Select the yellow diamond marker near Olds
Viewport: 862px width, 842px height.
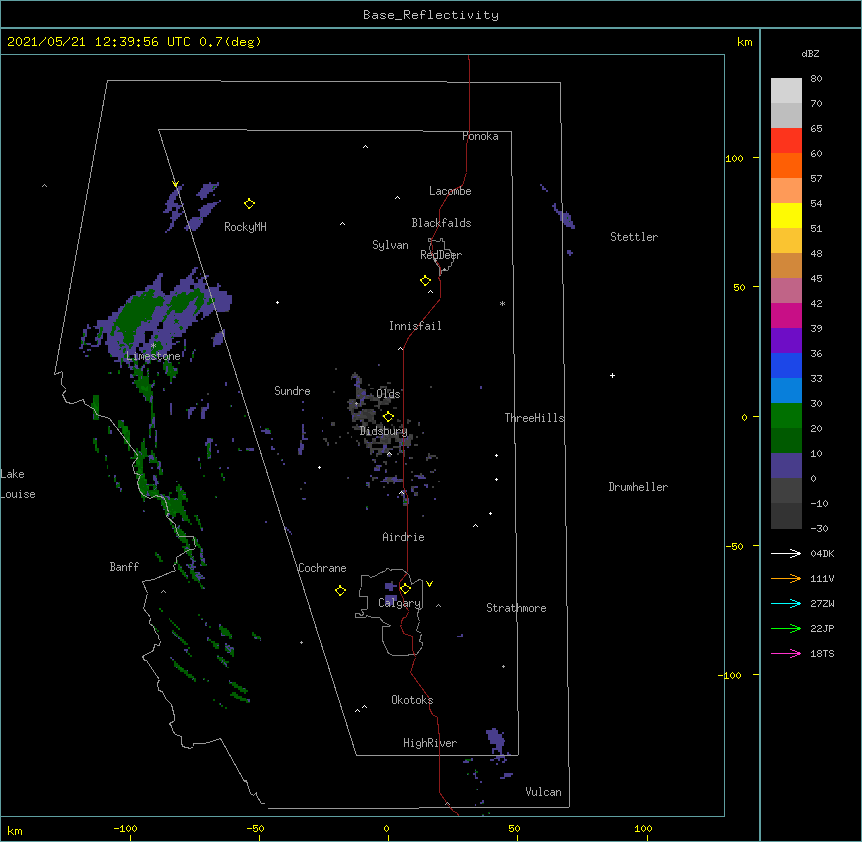pos(388,416)
